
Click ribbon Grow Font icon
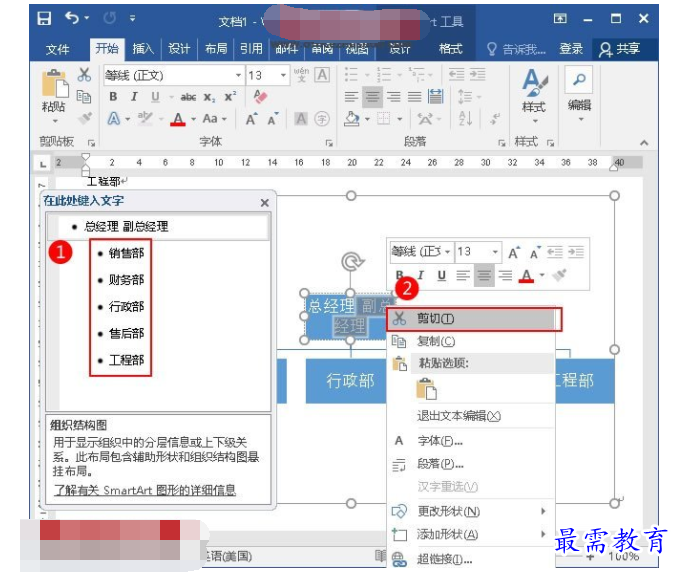[x=251, y=119]
